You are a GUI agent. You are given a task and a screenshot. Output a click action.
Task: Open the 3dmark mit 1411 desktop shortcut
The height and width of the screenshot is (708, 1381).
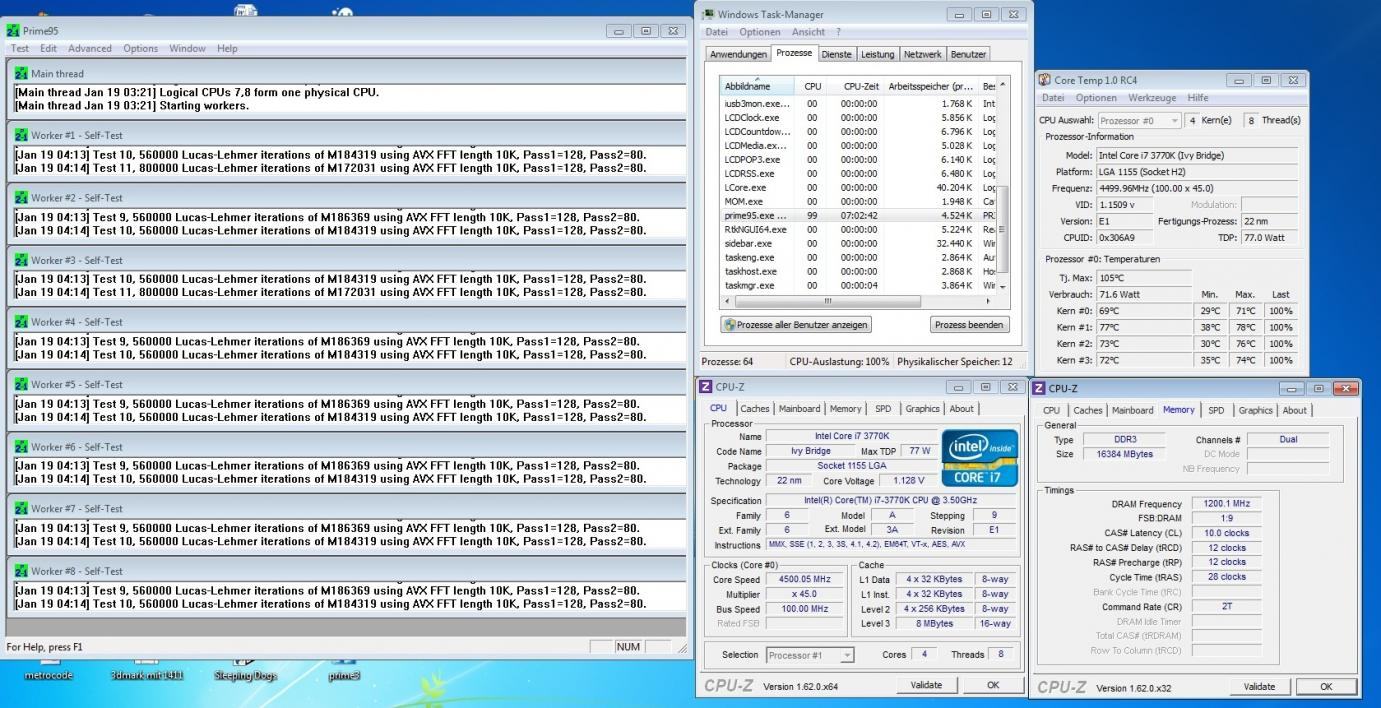[x=146, y=670]
